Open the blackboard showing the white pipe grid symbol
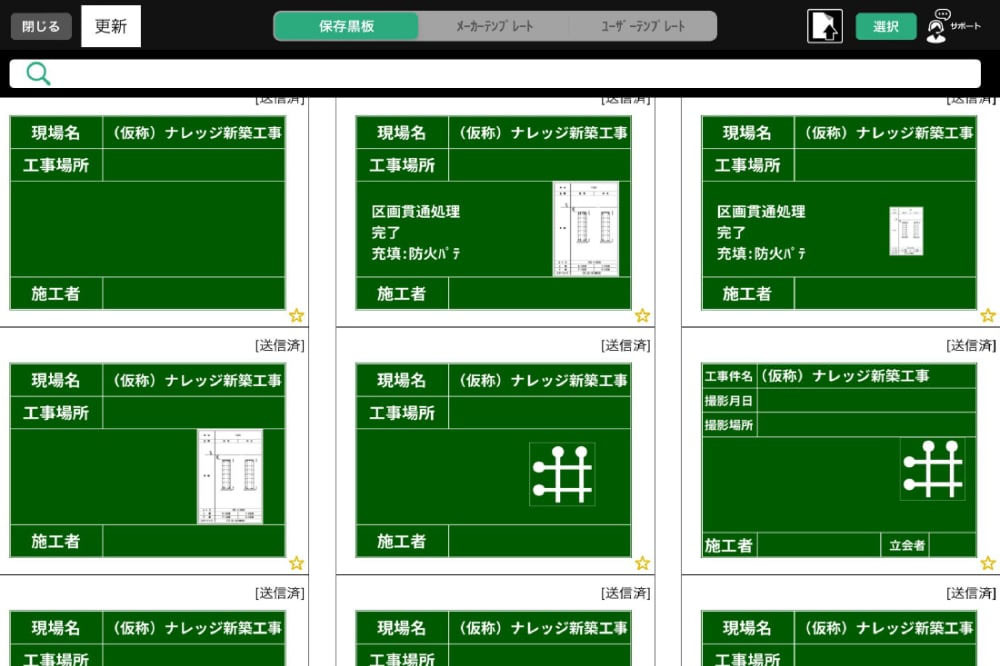This screenshot has width=1000, height=666. click(x=494, y=460)
